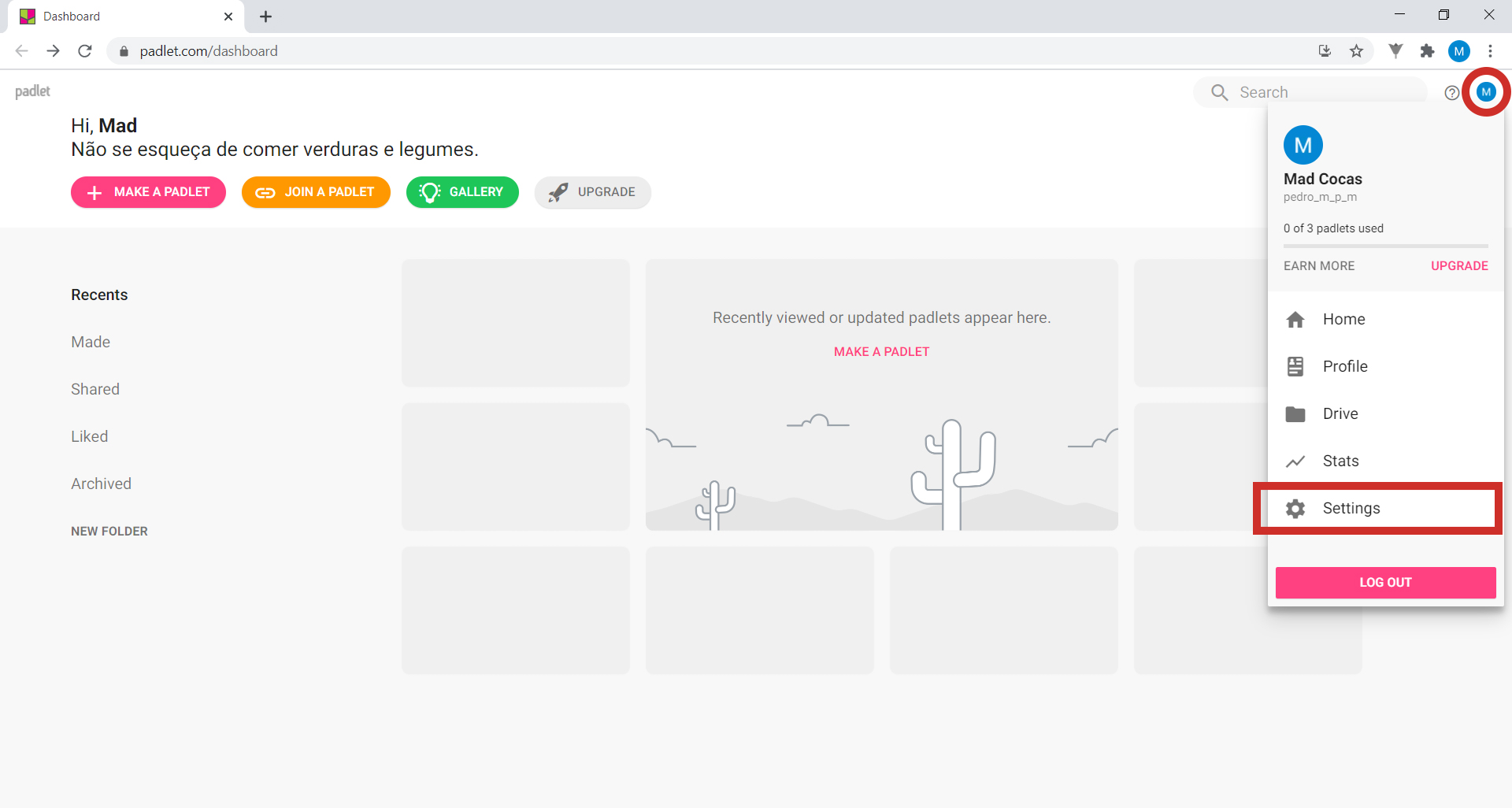Click the user avatar at the top right of the page
Screen dimensions: 1512x808
(1486, 92)
